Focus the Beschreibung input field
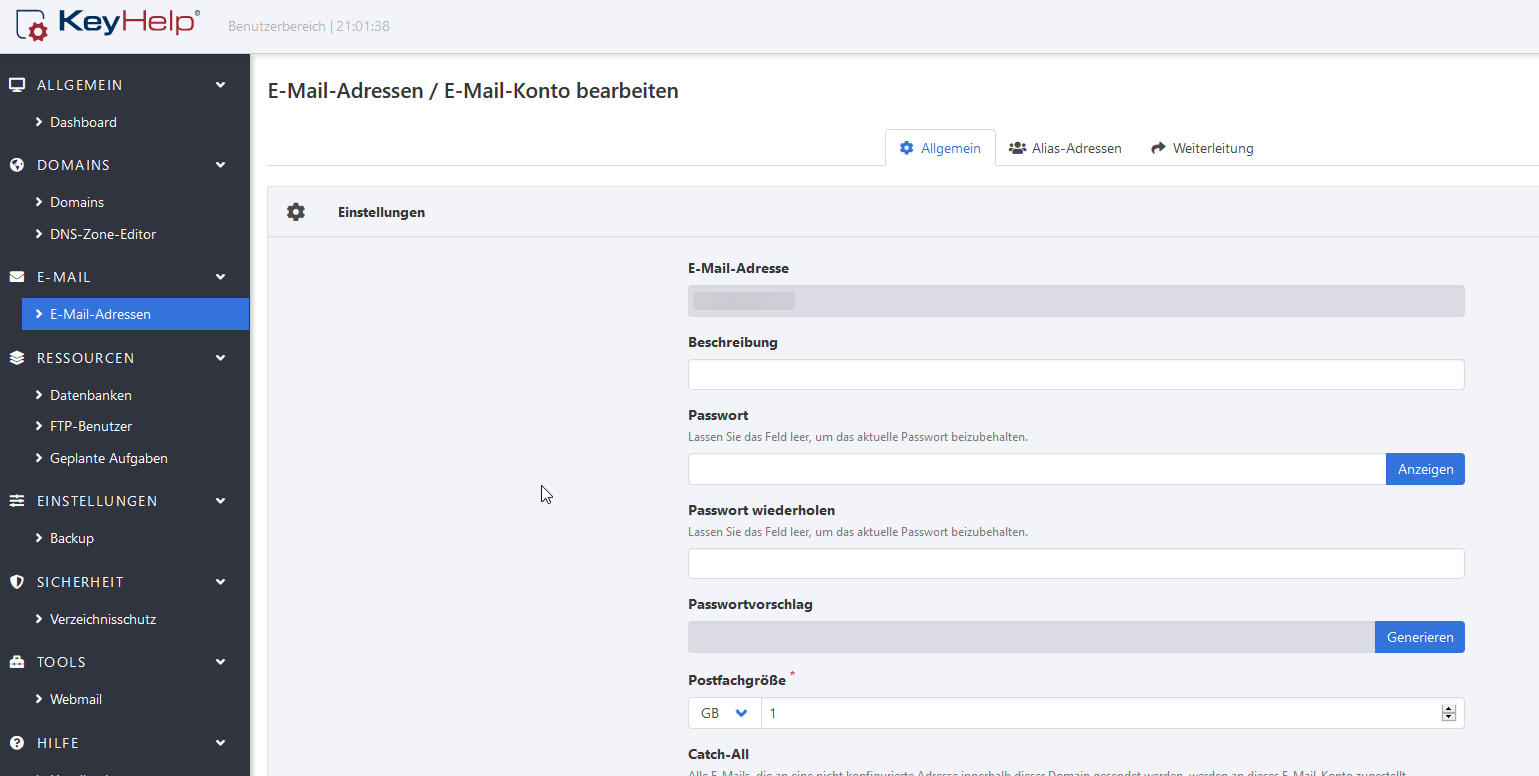Image resolution: width=1539 pixels, height=776 pixels. click(x=1075, y=375)
